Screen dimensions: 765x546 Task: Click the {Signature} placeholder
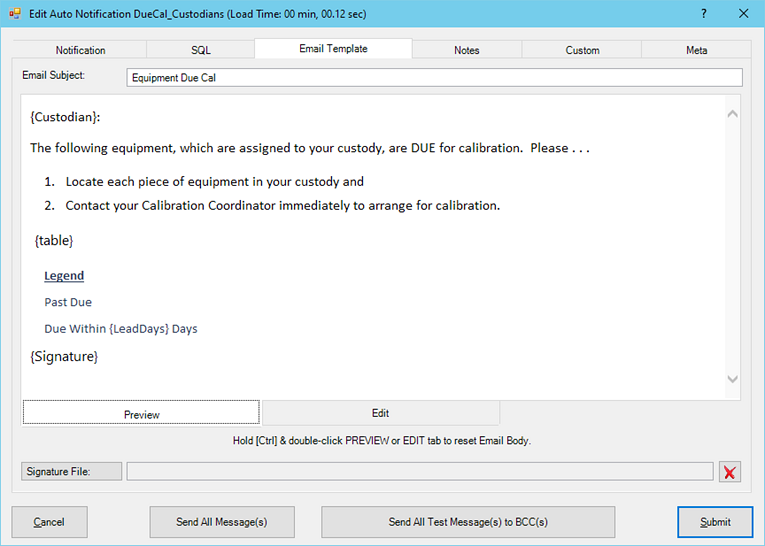coord(64,357)
